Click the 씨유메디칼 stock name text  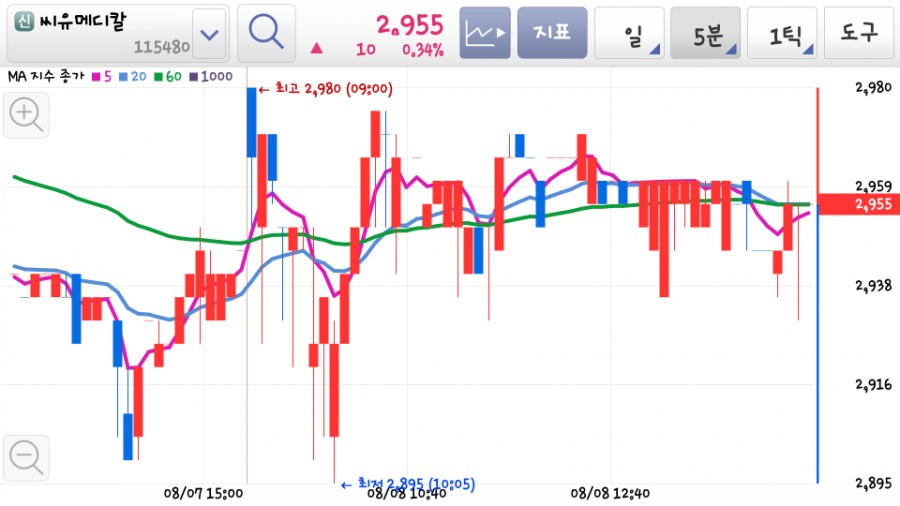(x=83, y=22)
